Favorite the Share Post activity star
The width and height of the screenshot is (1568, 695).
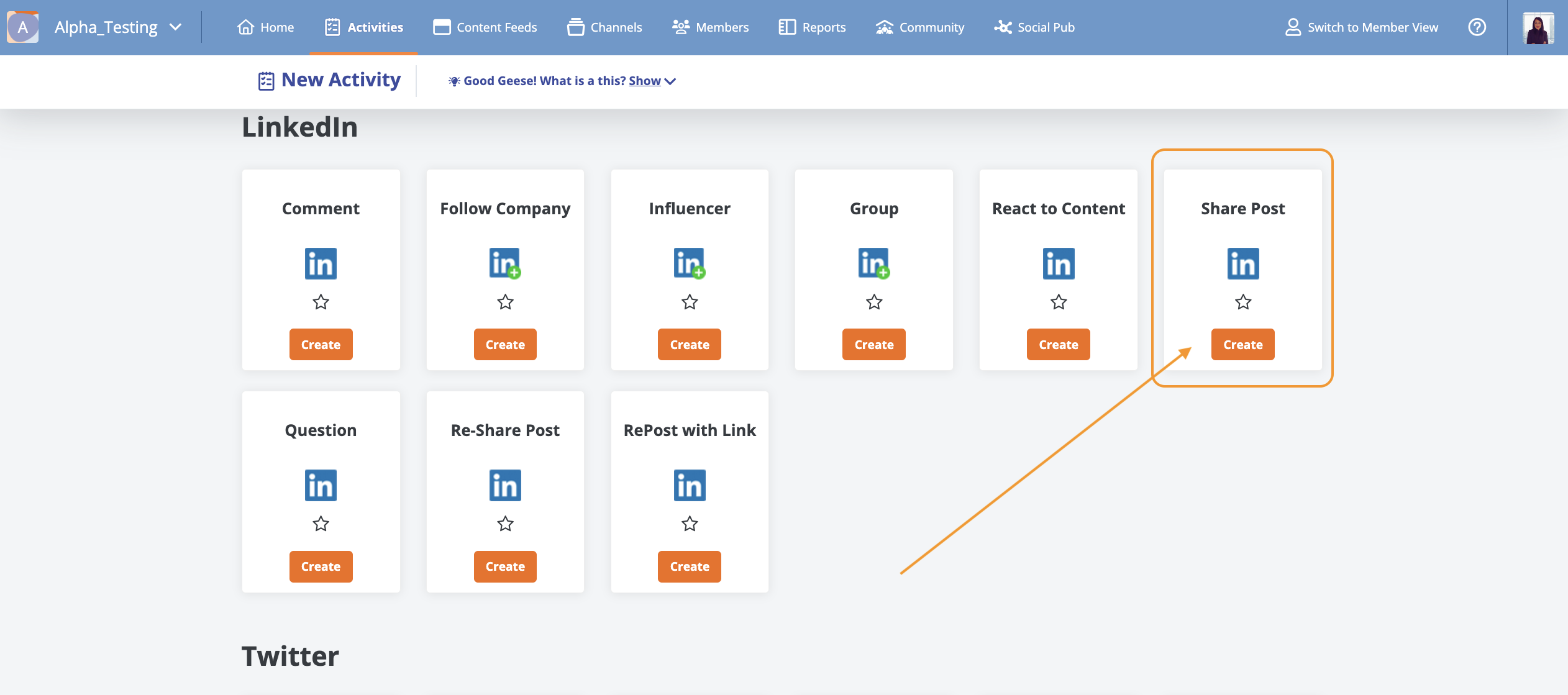click(1243, 302)
